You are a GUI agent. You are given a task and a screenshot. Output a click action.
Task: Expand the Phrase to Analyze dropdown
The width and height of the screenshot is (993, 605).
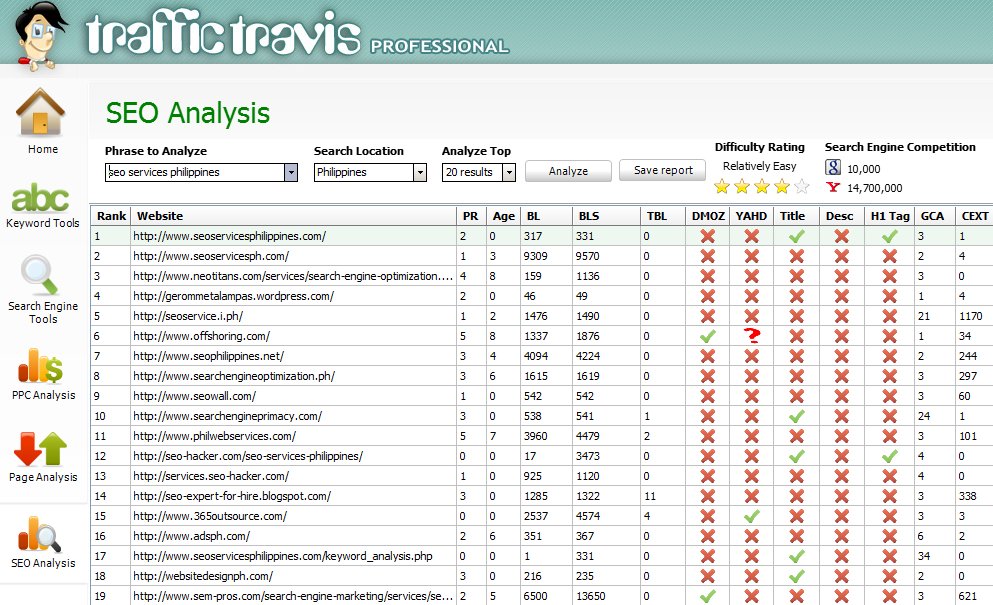click(x=291, y=172)
